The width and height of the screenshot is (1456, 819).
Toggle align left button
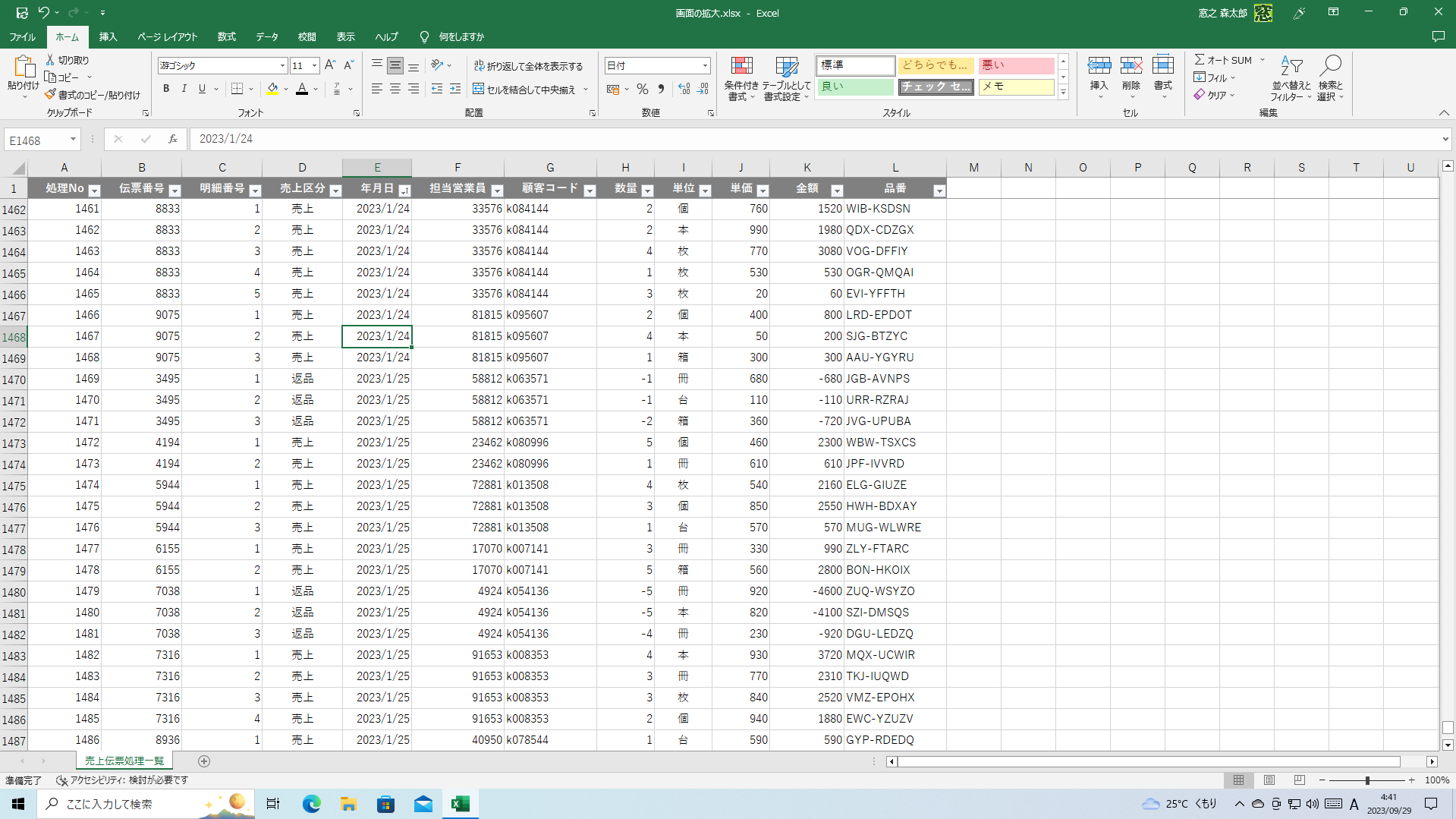tap(377, 89)
